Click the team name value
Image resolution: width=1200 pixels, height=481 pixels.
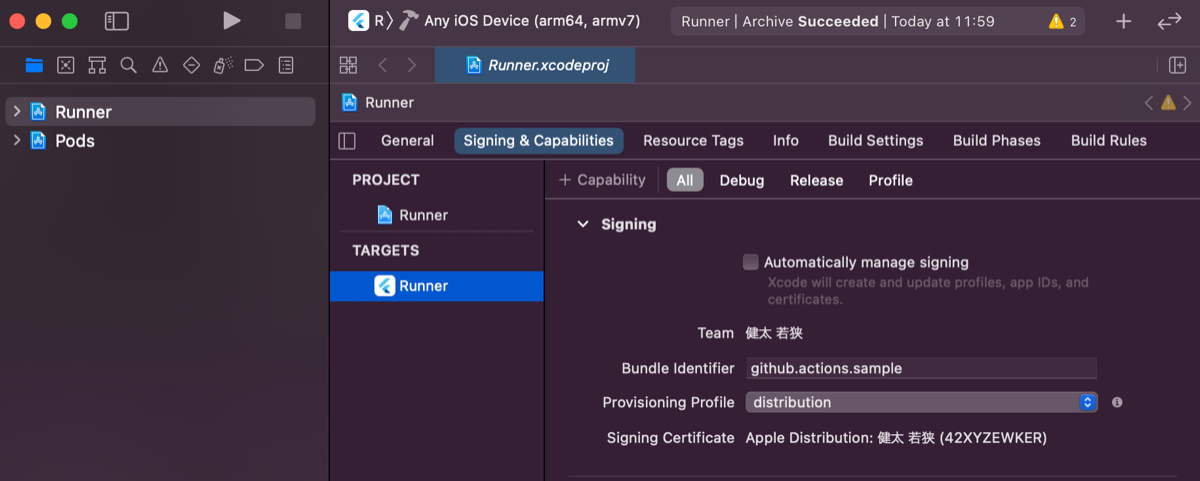coord(774,333)
